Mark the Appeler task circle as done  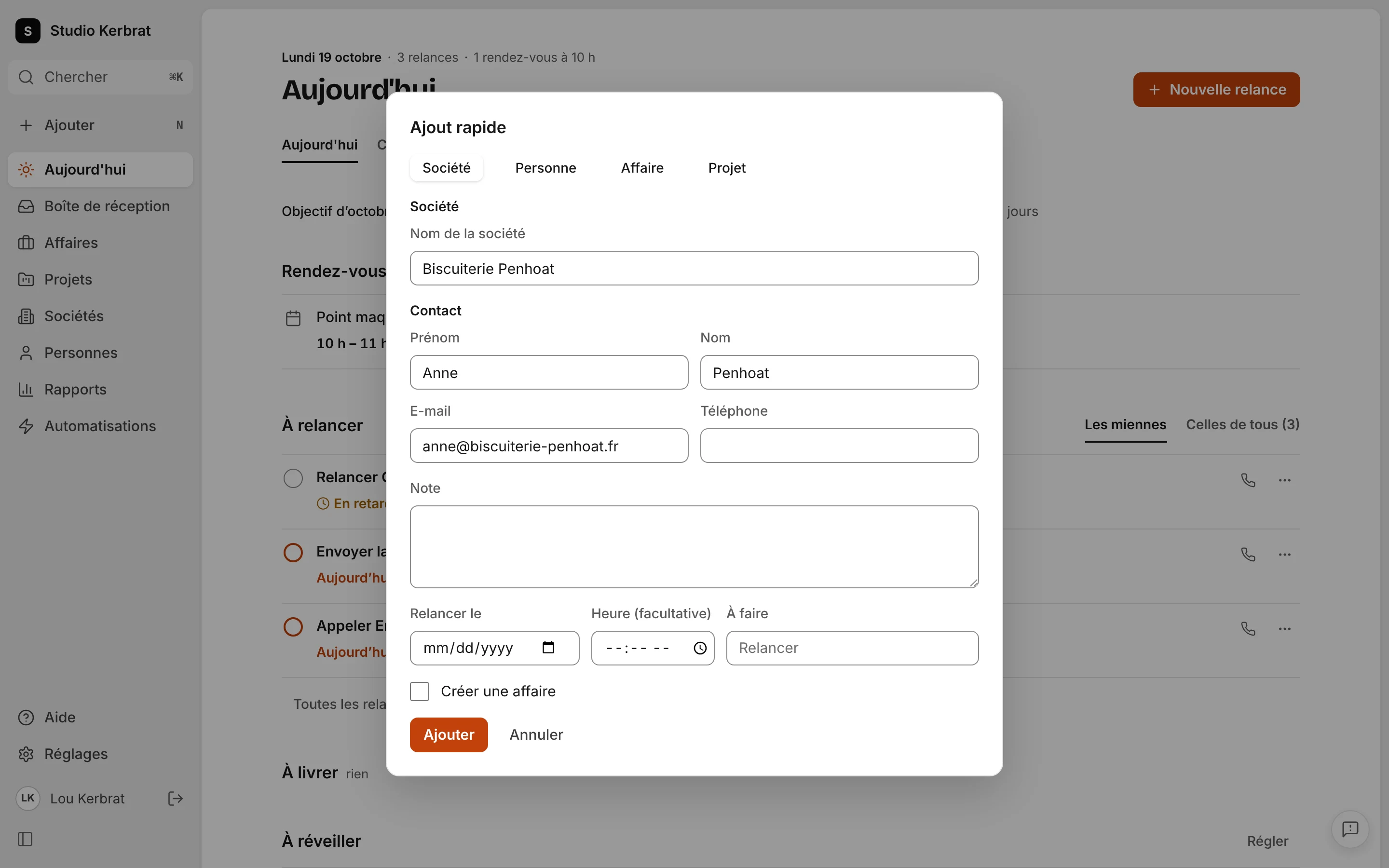click(x=293, y=627)
